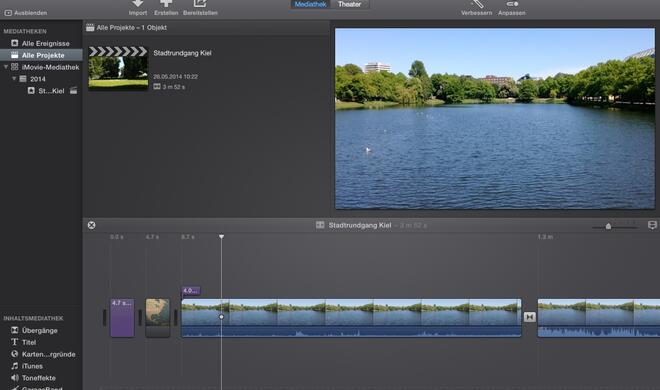Screen dimensions: 660x390
Task: Click the clapperboard icon beside St...Kiel
Action: 74,90
